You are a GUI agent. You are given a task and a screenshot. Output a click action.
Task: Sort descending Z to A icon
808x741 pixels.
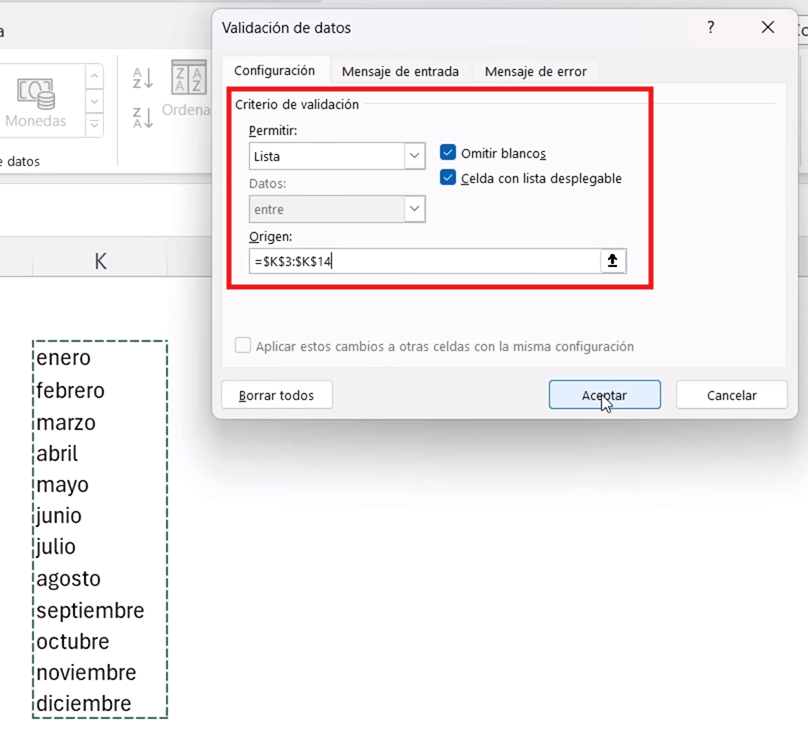(x=143, y=117)
